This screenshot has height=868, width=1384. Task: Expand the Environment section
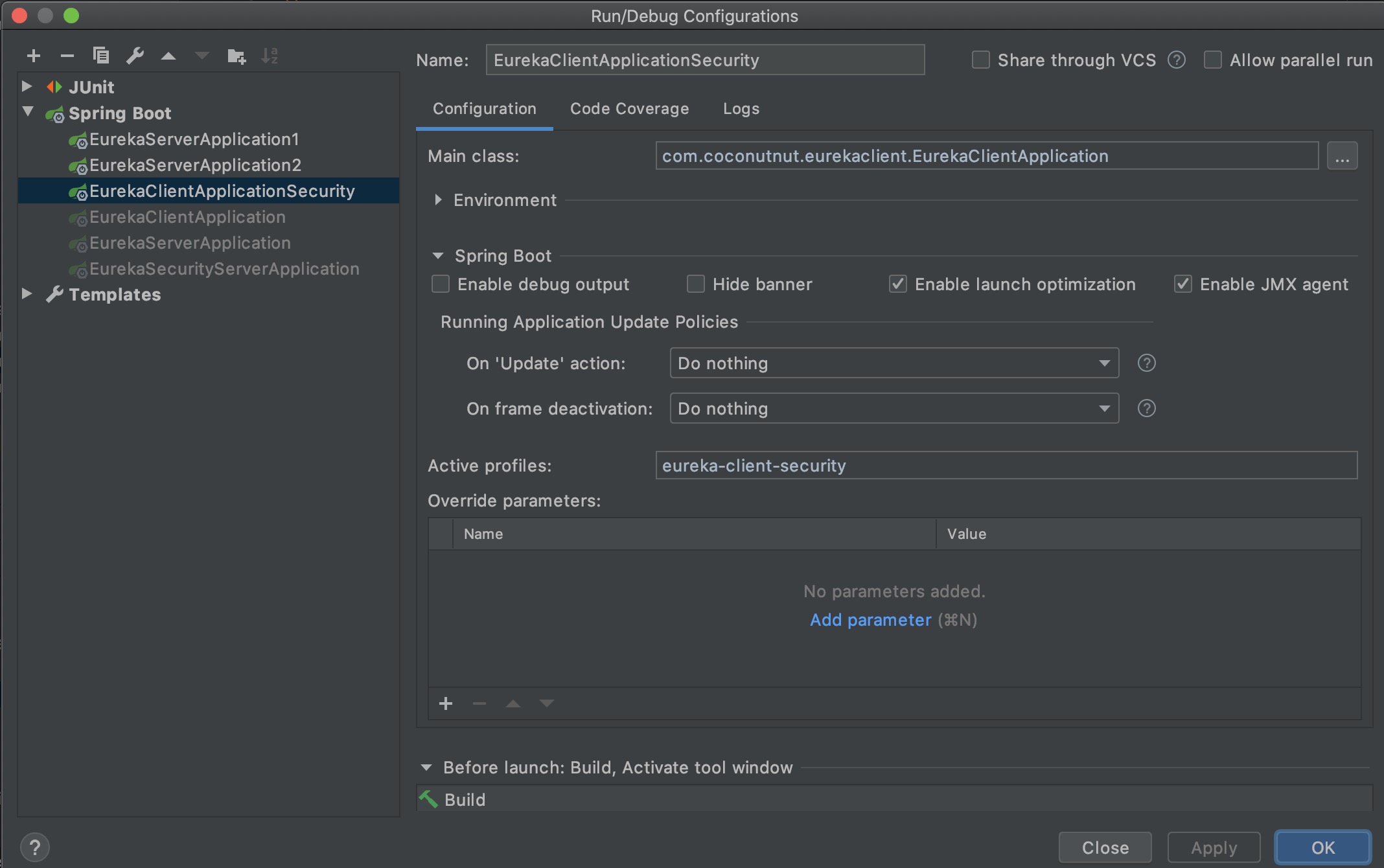click(439, 200)
